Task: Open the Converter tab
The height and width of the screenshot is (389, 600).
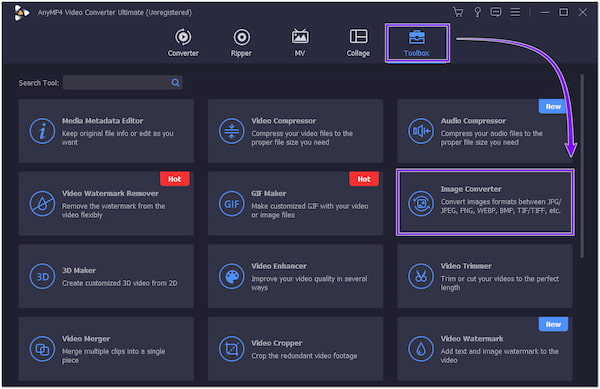Action: click(x=183, y=43)
